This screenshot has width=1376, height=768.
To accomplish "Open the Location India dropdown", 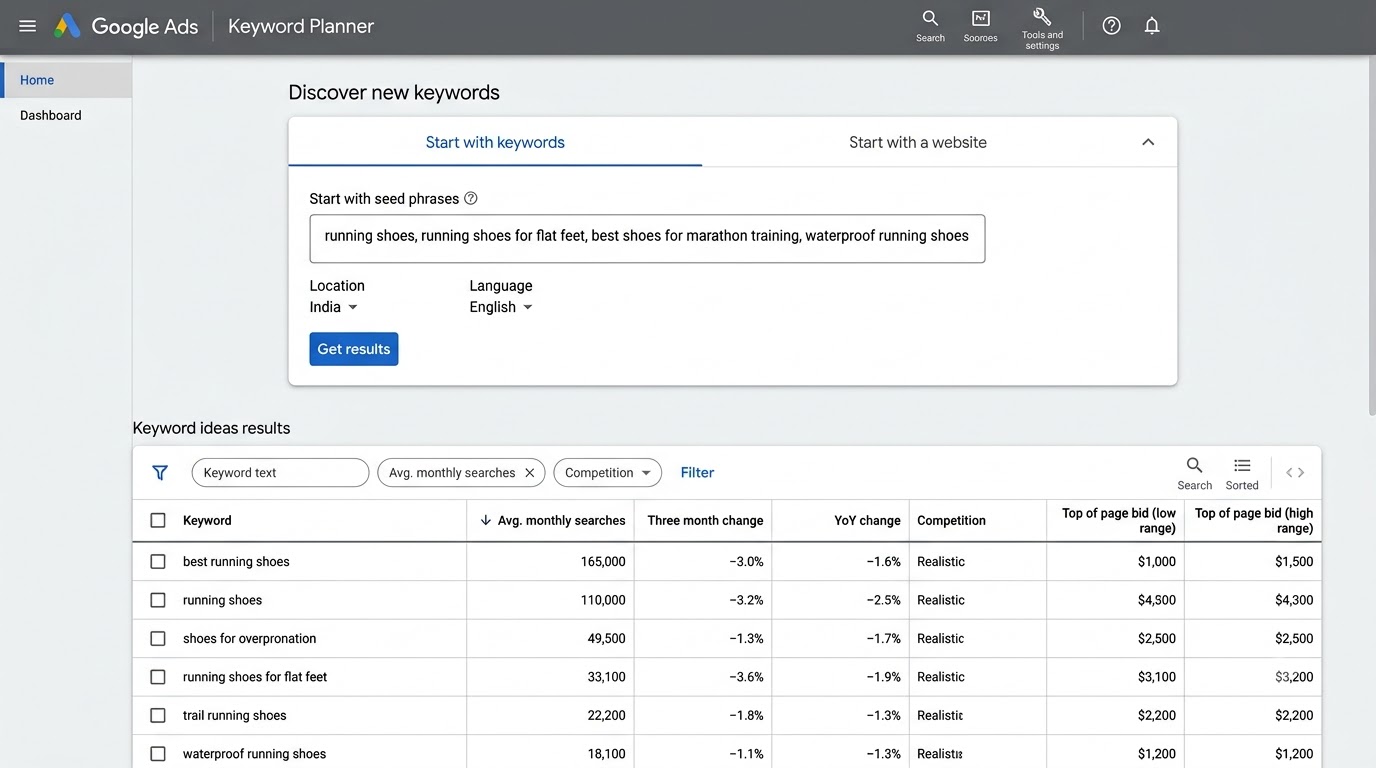I will 334,307.
